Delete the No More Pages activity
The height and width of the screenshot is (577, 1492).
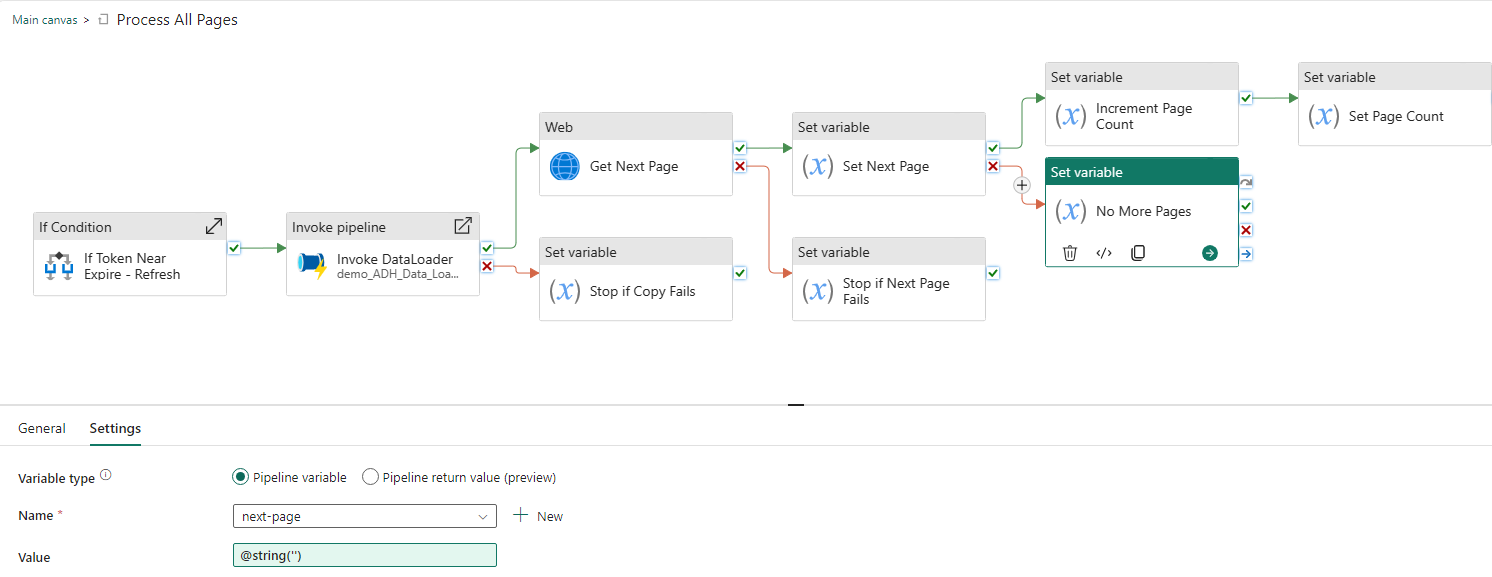(x=1069, y=253)
